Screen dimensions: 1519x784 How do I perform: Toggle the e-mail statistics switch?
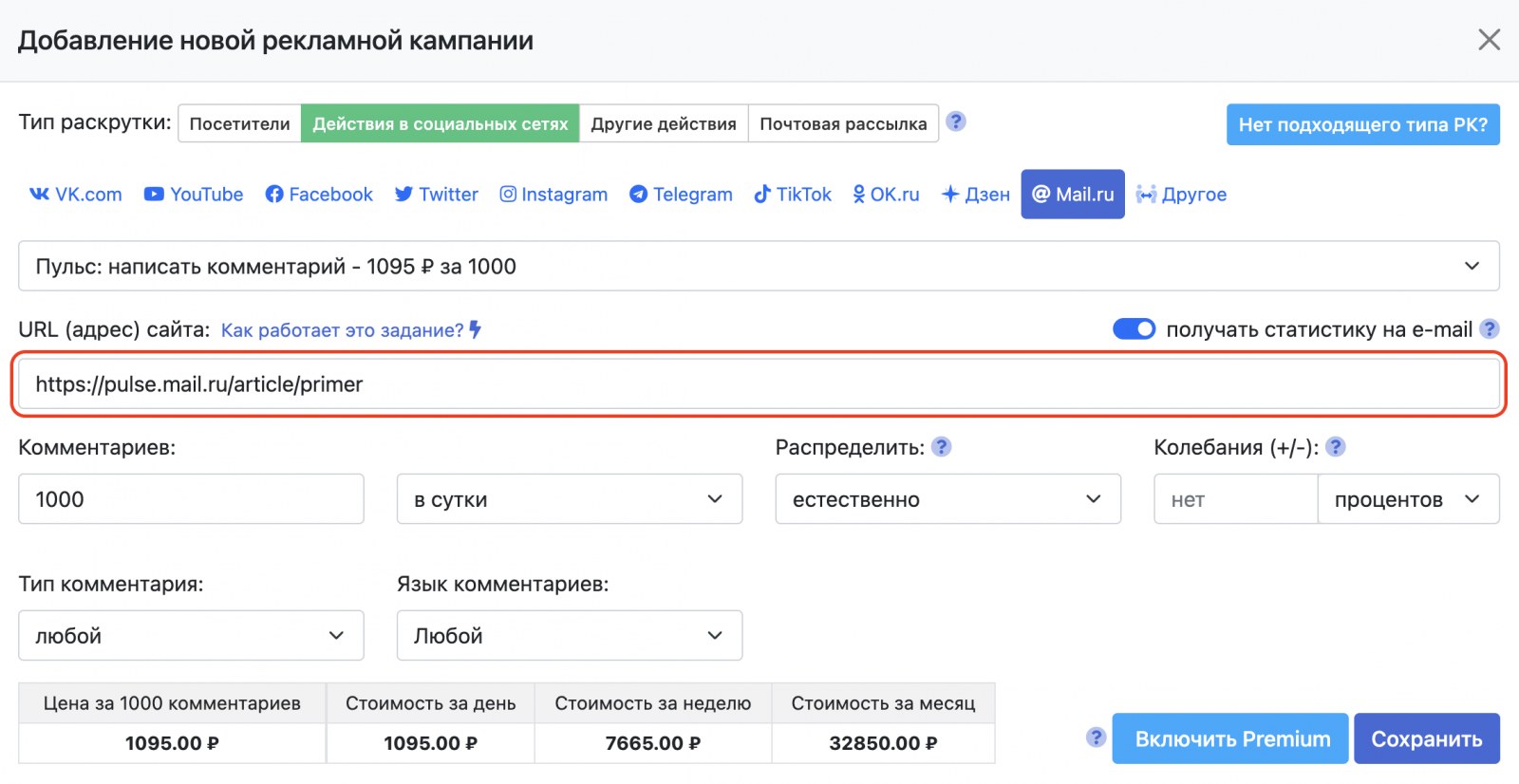pos(1134,328)
